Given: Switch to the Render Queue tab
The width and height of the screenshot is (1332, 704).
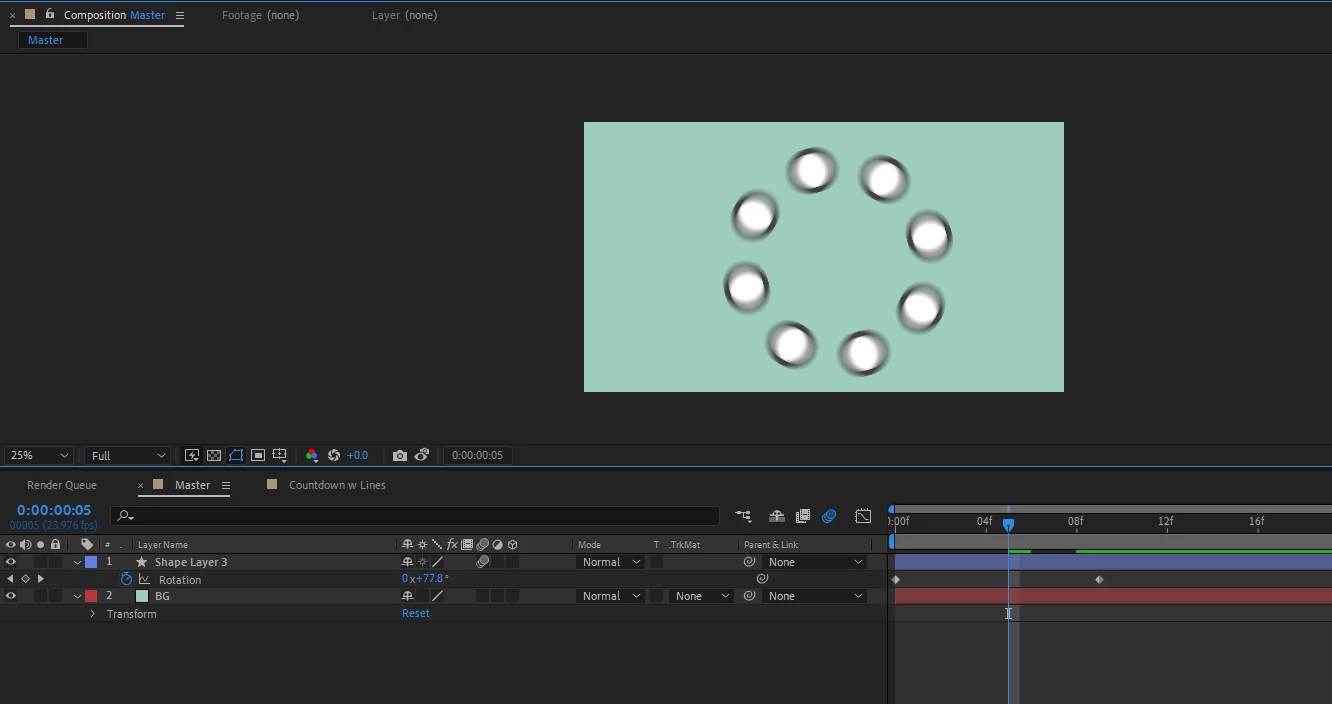Looking at the screenshot, I should click(x=62, y=485).
